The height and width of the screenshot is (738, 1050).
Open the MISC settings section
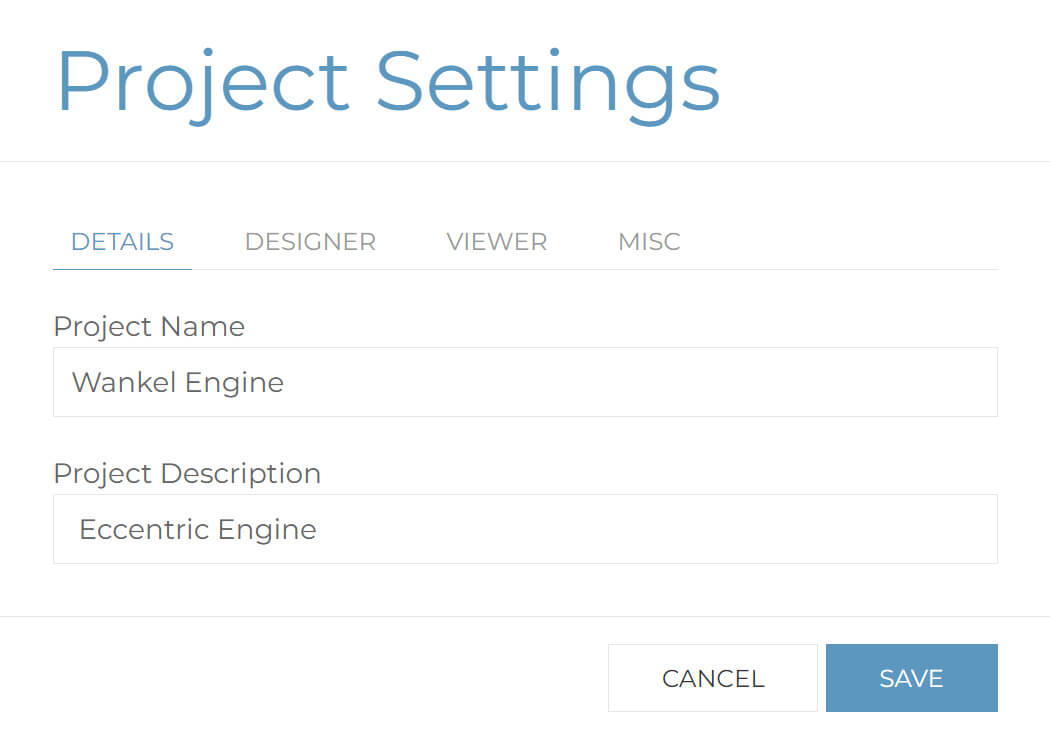coord(649,241)
